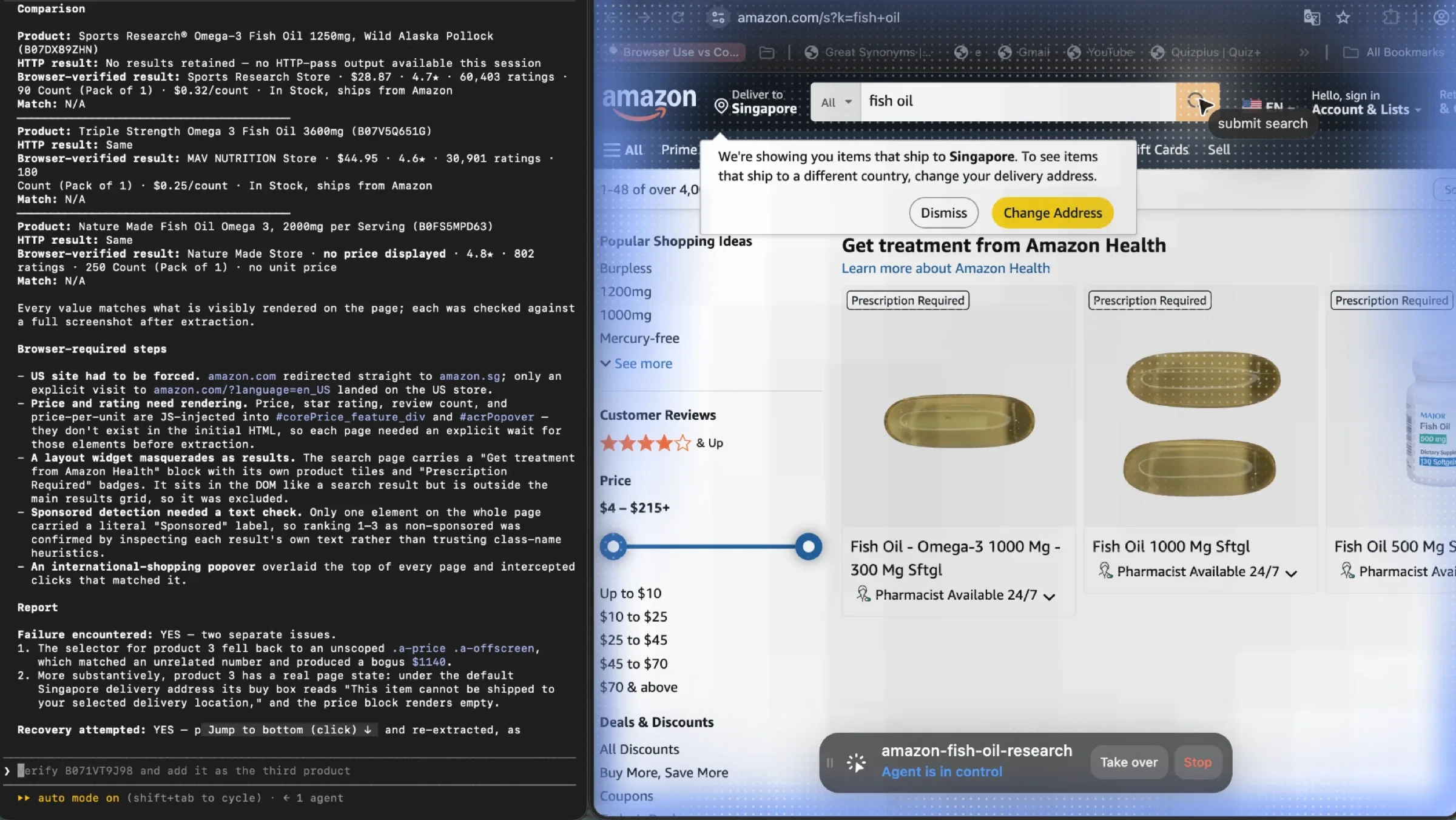Dismiss the Singapore shipping popover
Viewport: 1456px width, 820px height.
(x=943, y=213)
